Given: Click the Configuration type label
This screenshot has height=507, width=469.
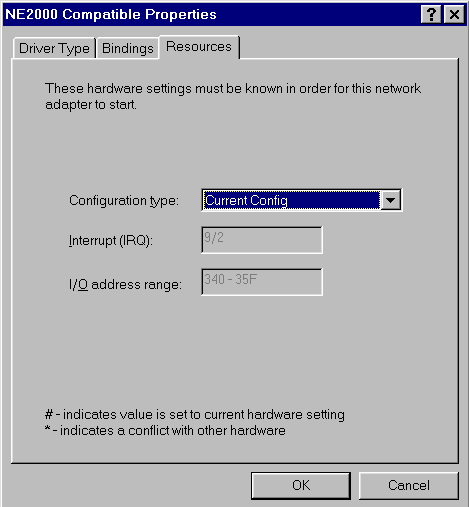Looking at the screenshot, I should point(124,201).
